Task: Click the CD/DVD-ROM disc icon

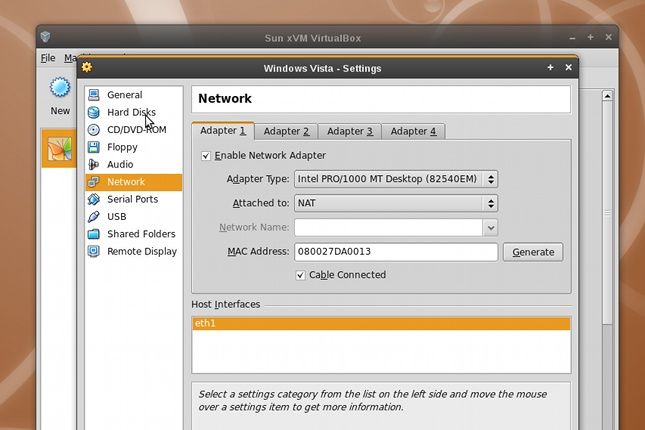Action: click(x=94, y=130)
